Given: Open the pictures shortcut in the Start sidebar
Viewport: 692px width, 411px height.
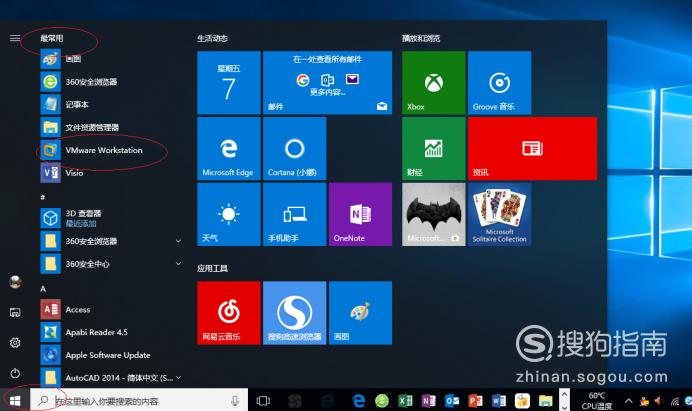Looking at the screenshot, I should pos(15,313).
